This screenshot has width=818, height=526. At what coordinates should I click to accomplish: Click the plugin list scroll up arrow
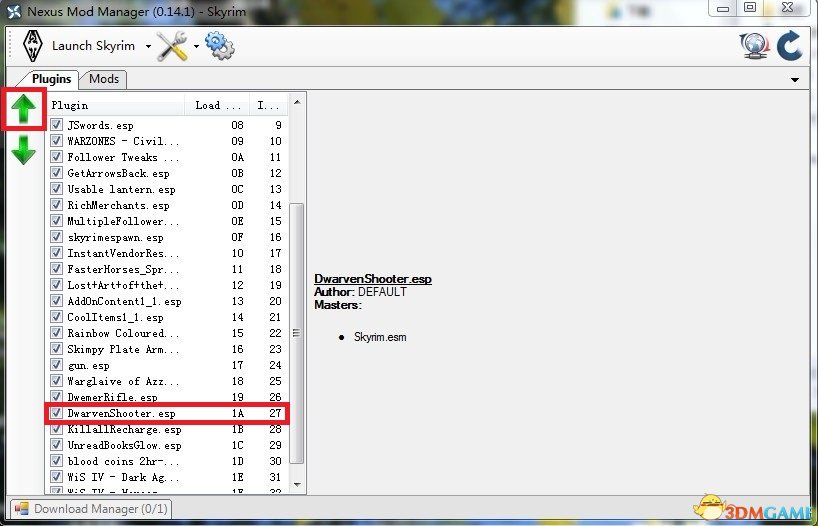[x=297, y=102]
